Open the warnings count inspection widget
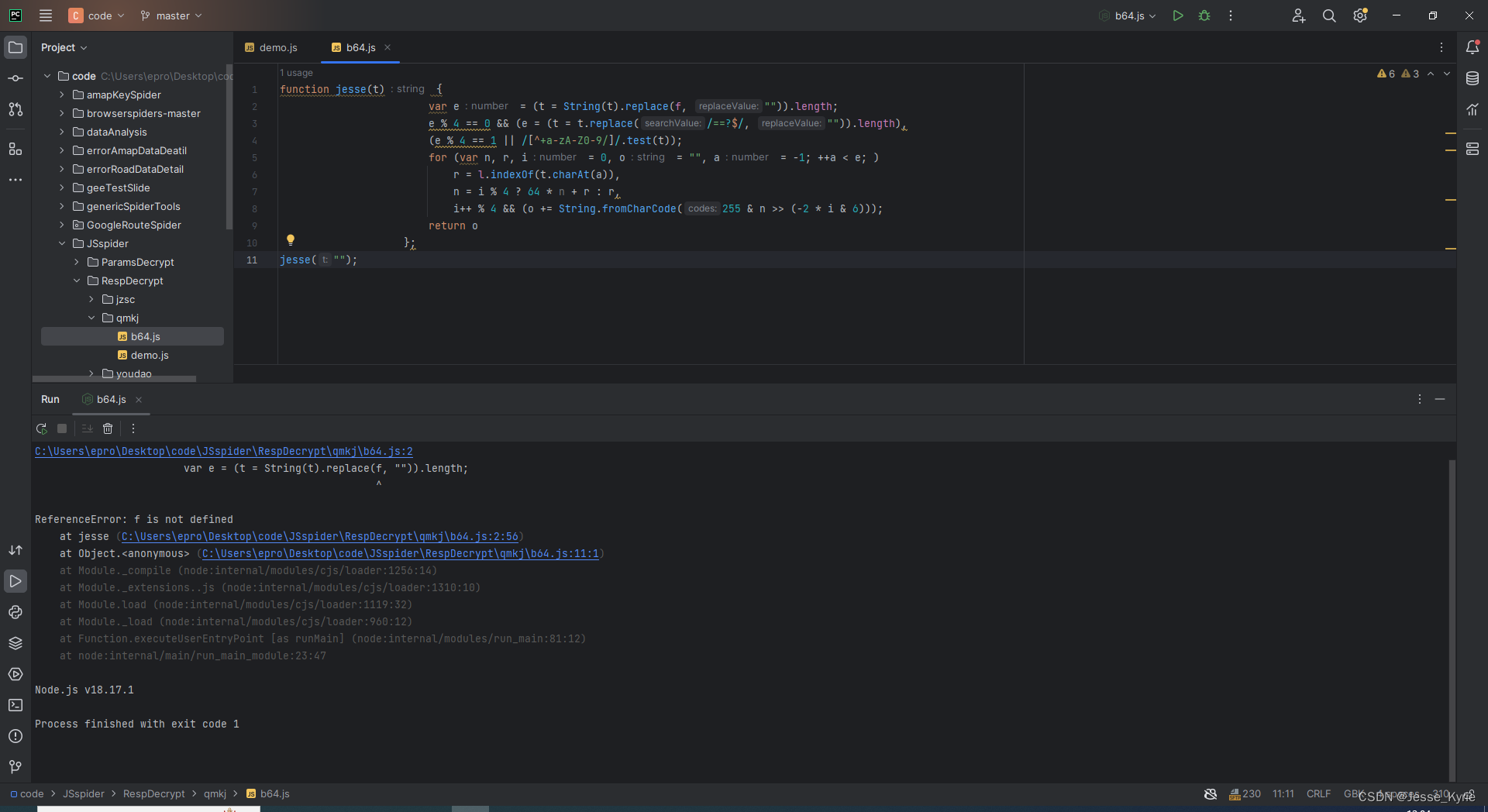This screenshot has width=1488, height=812. point(1398,74)
